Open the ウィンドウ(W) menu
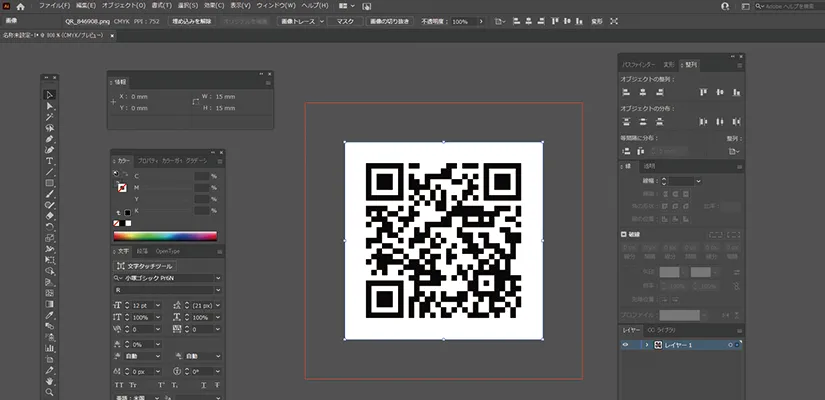825x400 pixels. point(276,6)
